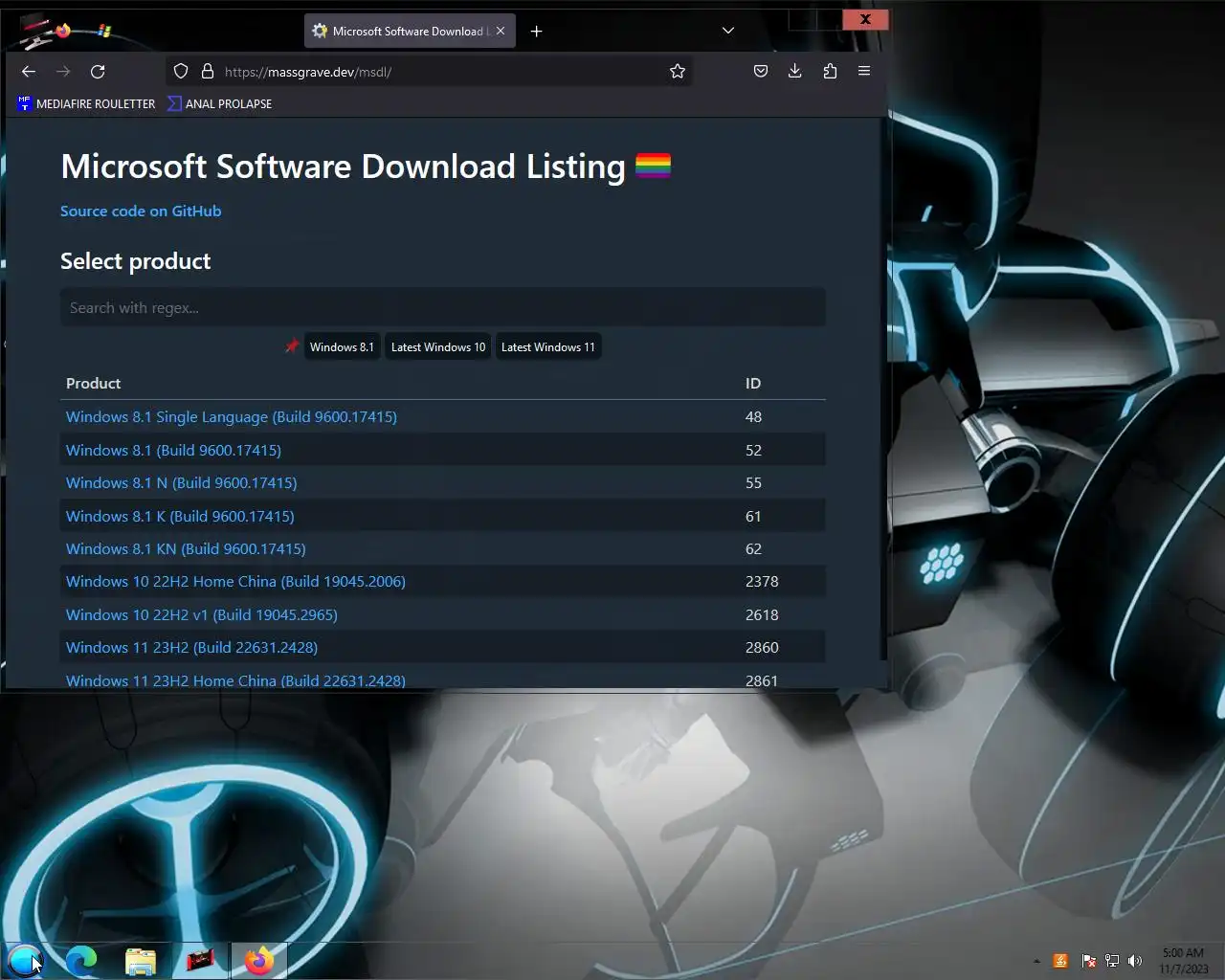
Task: Click the ID column header
Action: pyautogui.click(x=753, y=384)
